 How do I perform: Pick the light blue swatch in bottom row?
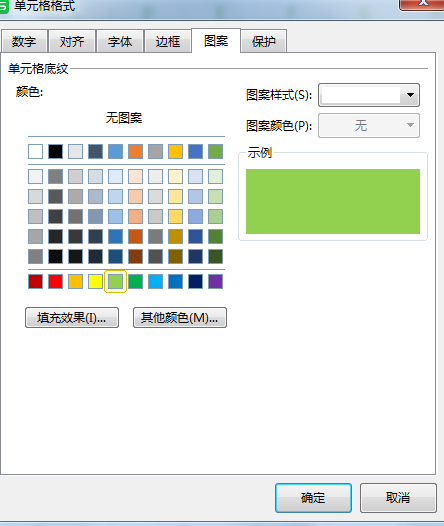click(x=155, y=281)
